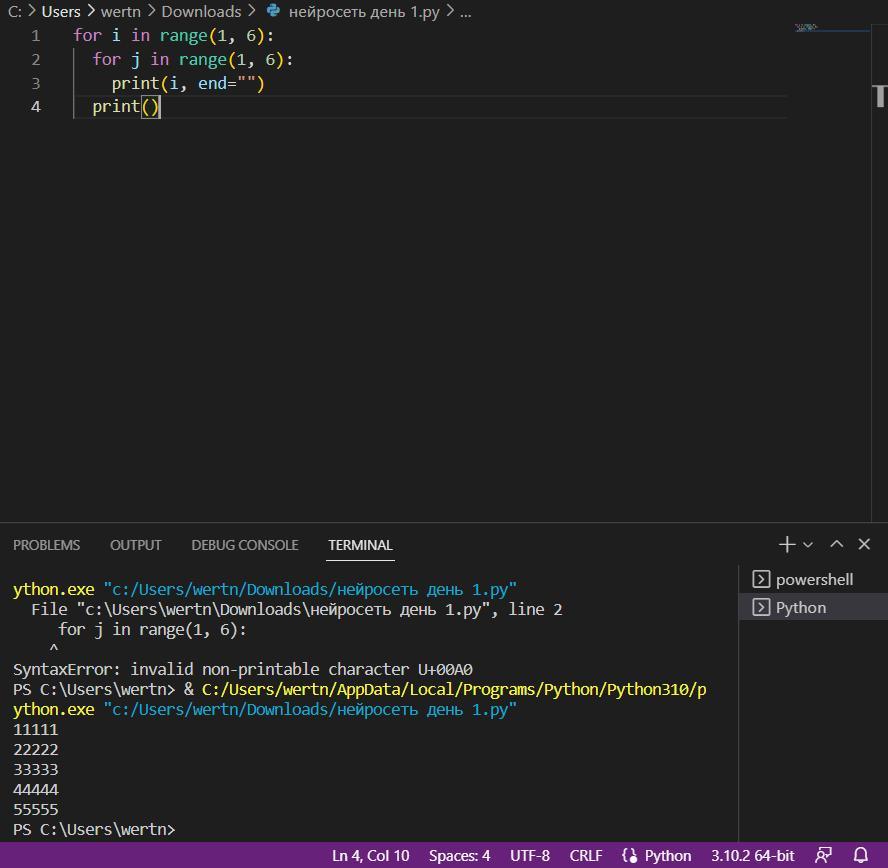Open the launch profile dropdown chevron
The width and height of the screenshot is (888, 868).
(x=808, y=545)
